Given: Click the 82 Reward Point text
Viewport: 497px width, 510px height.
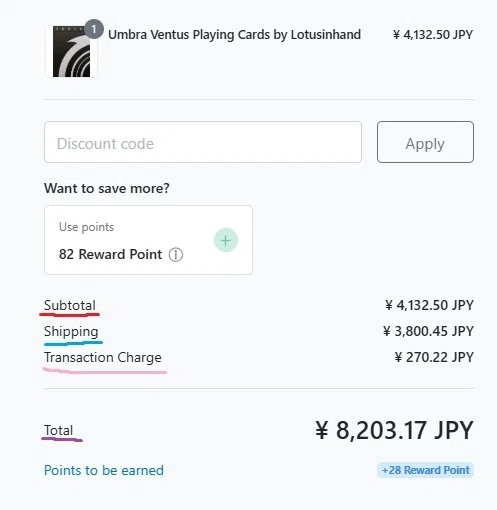Looking at the screenshot, I should click(x=110, y=254).
